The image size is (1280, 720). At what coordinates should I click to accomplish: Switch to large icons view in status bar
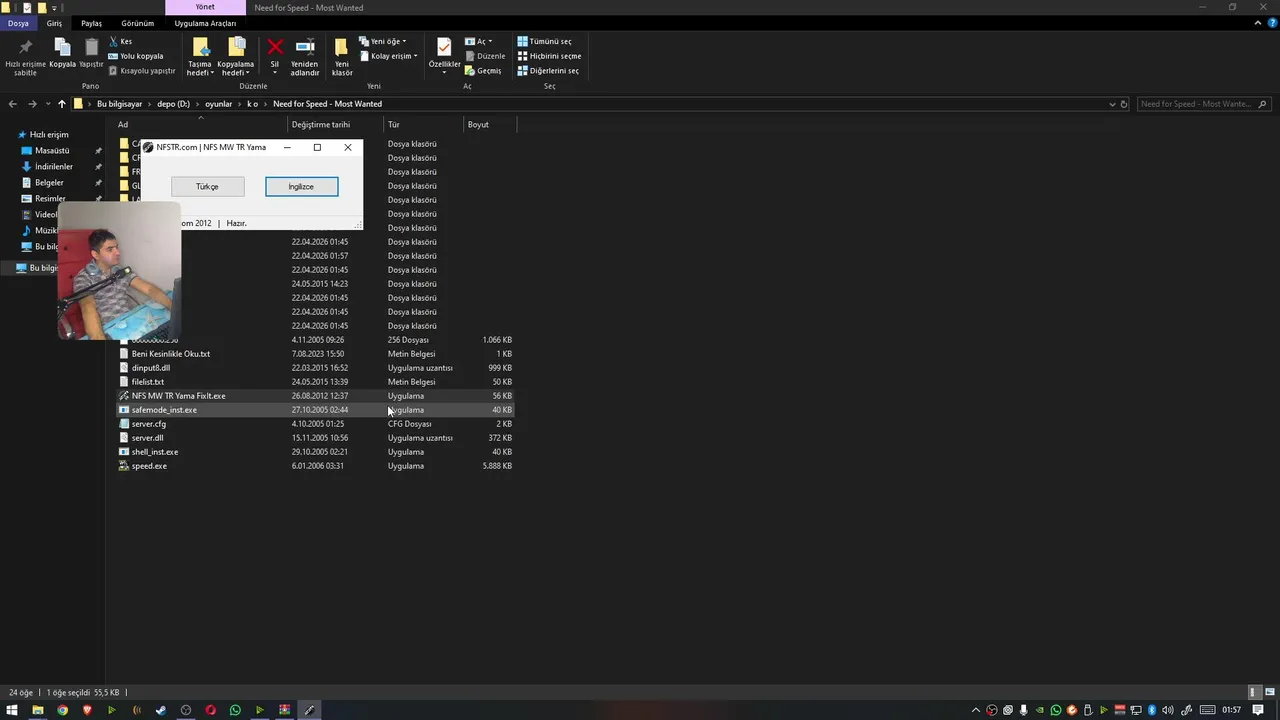coord(1269,692)
